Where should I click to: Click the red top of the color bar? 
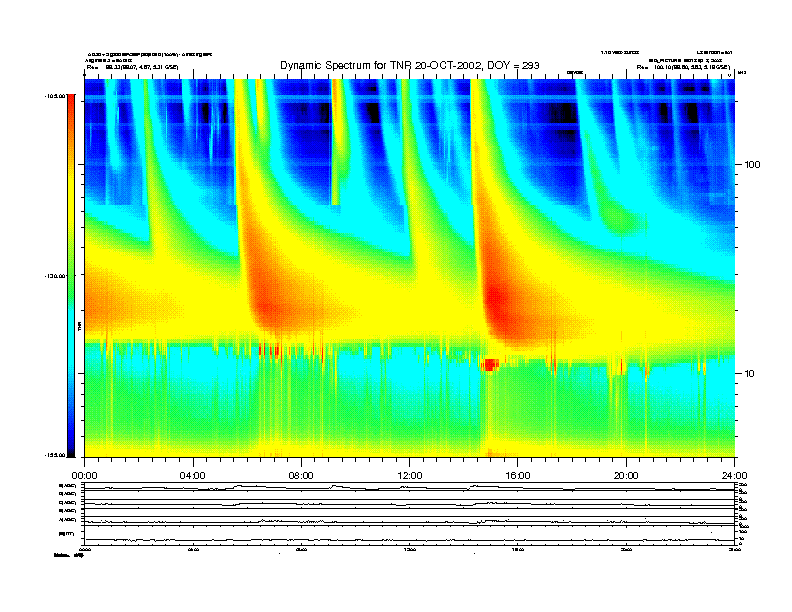tap(71, 101)
